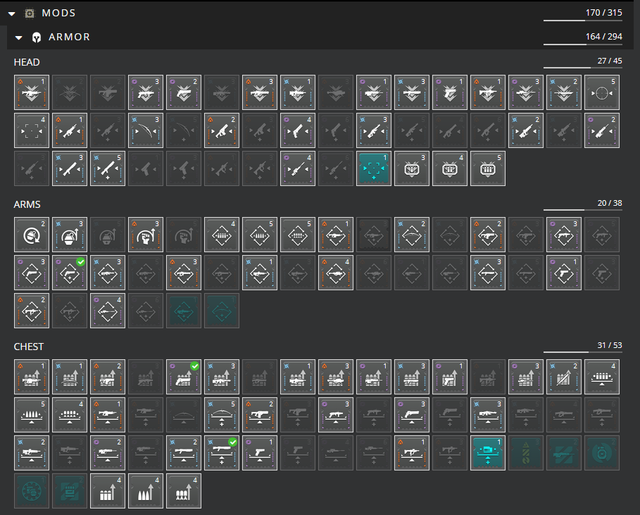Select the first solar mod in Head section
This screenshot has width=640, height=515.
pos(31,92)
